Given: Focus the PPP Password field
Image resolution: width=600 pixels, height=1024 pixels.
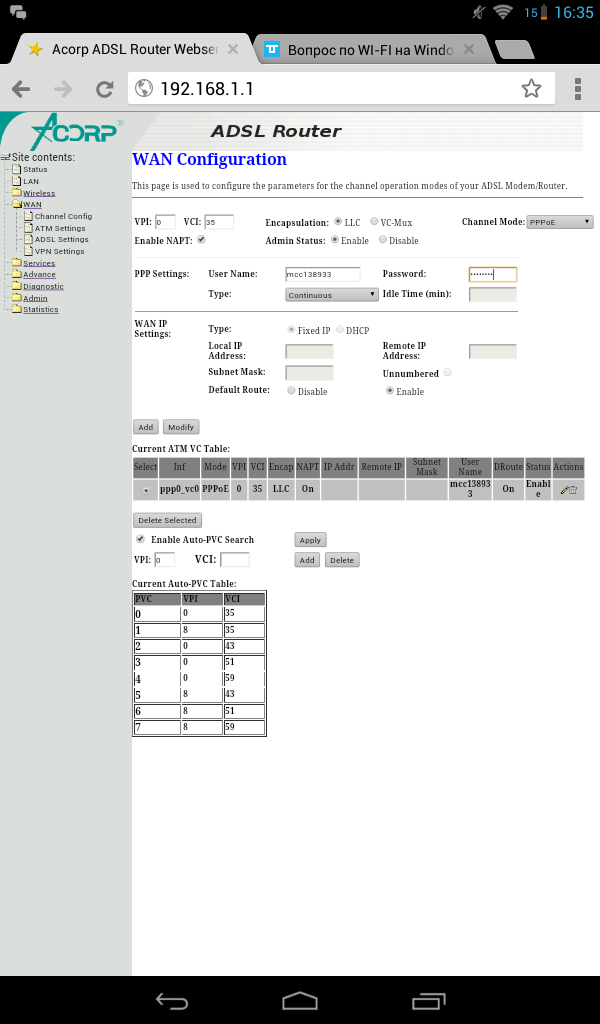Looking at the screenshot, I should pos(493,274).
